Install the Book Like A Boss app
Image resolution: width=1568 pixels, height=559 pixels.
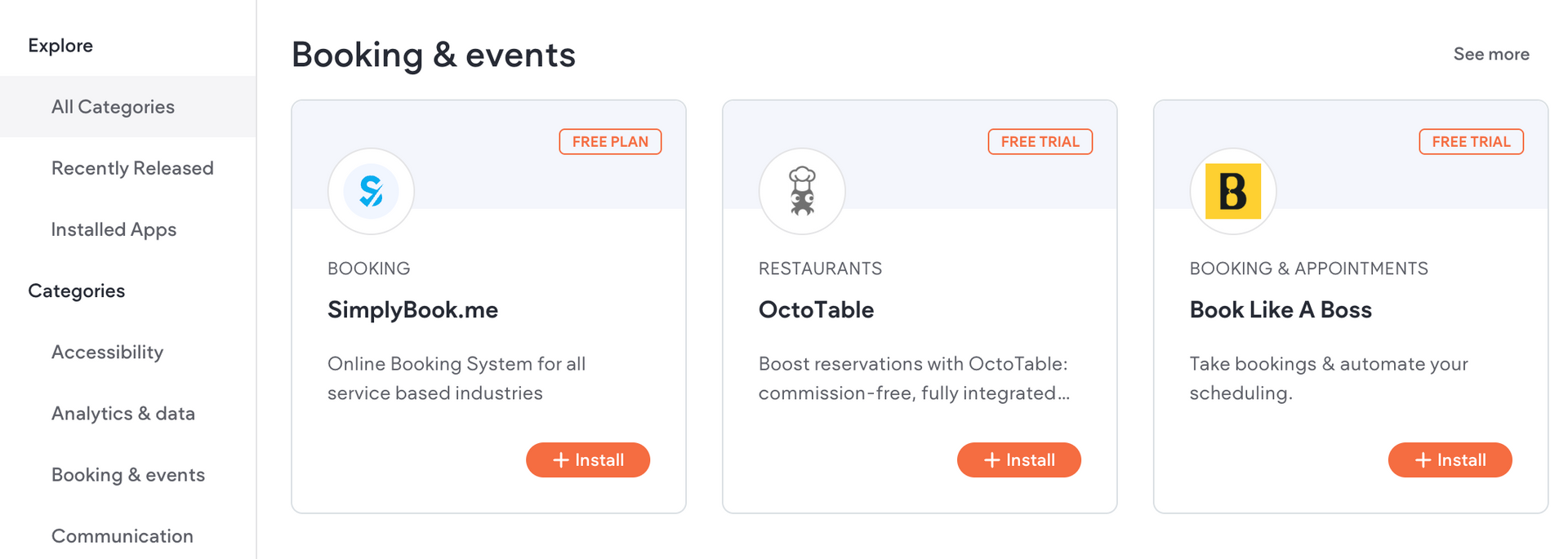(1450, 460)
